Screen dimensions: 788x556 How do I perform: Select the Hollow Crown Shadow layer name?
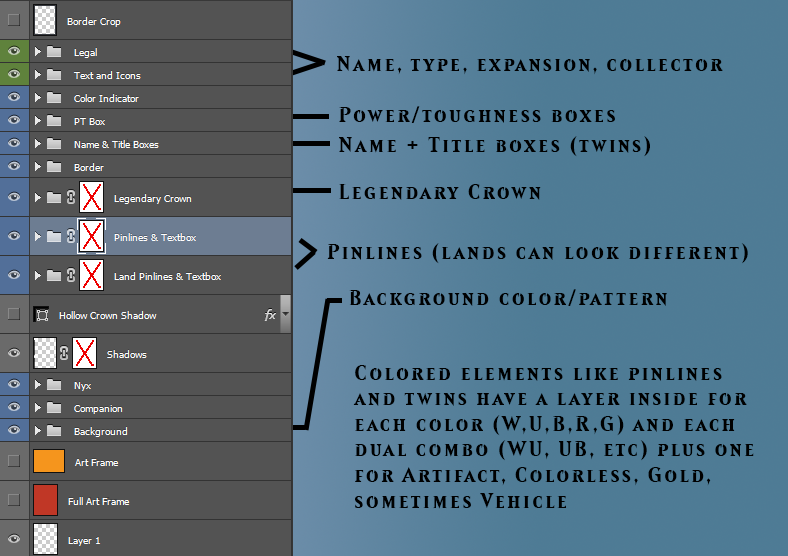tap(108, 315)
